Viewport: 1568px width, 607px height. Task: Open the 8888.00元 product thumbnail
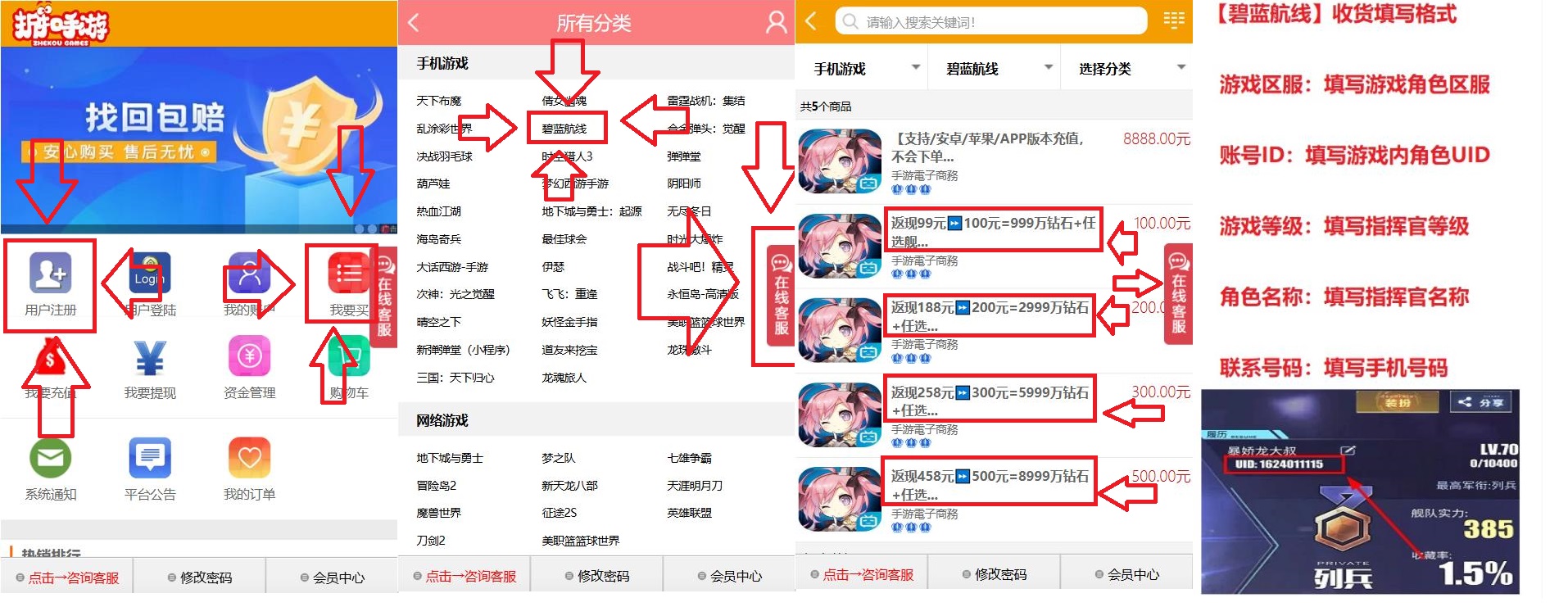tap(841, 161)
